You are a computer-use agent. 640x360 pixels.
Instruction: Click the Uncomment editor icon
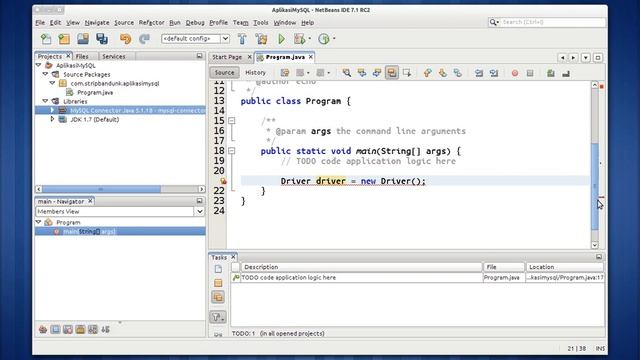pyautogui.click(x=566, y=73)
